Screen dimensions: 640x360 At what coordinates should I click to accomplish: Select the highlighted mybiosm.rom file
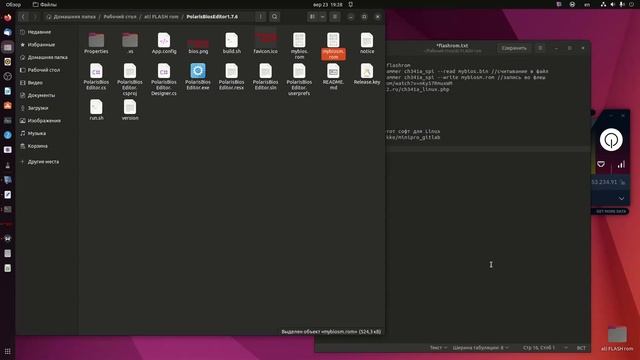(x=333, y=46)
